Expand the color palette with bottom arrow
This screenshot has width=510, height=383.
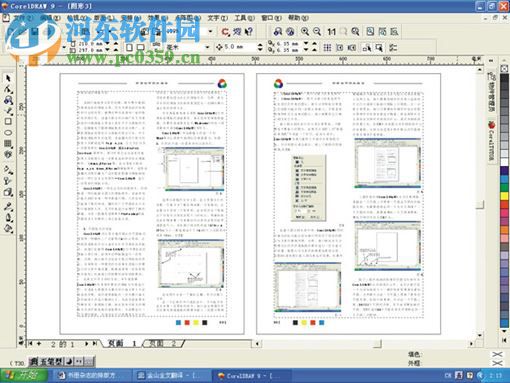click(x=504, y=340)
